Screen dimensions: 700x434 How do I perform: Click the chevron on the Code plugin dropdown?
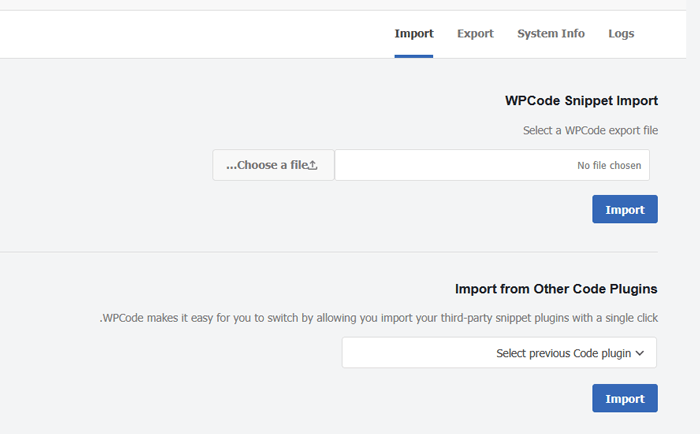coord(640,353)
